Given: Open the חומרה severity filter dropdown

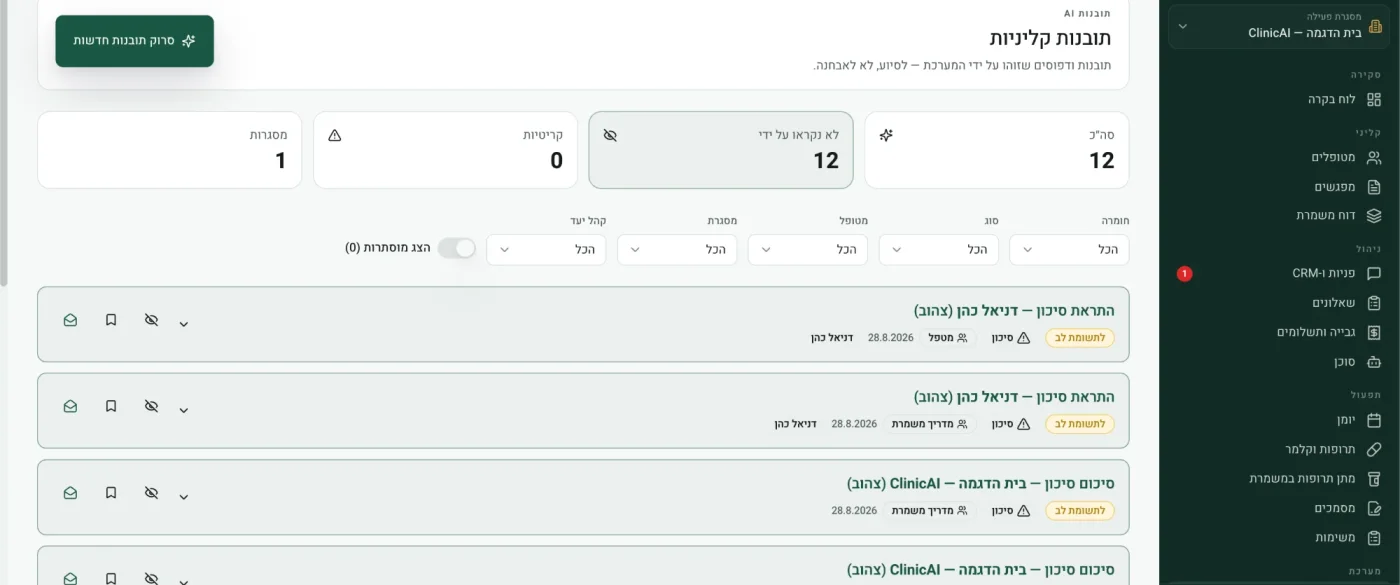Looking at the screenshot, I should [1069, 249].
